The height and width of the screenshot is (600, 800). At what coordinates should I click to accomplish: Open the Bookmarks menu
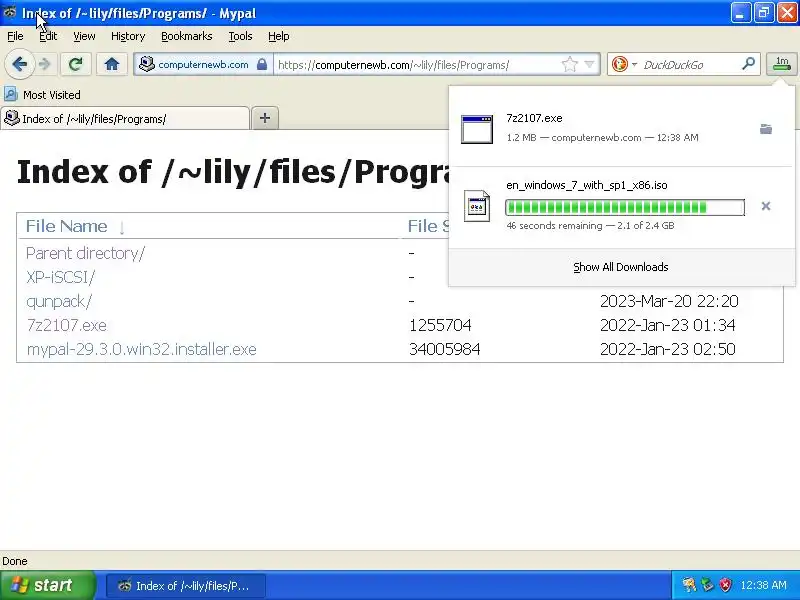(x=187, y=36)
